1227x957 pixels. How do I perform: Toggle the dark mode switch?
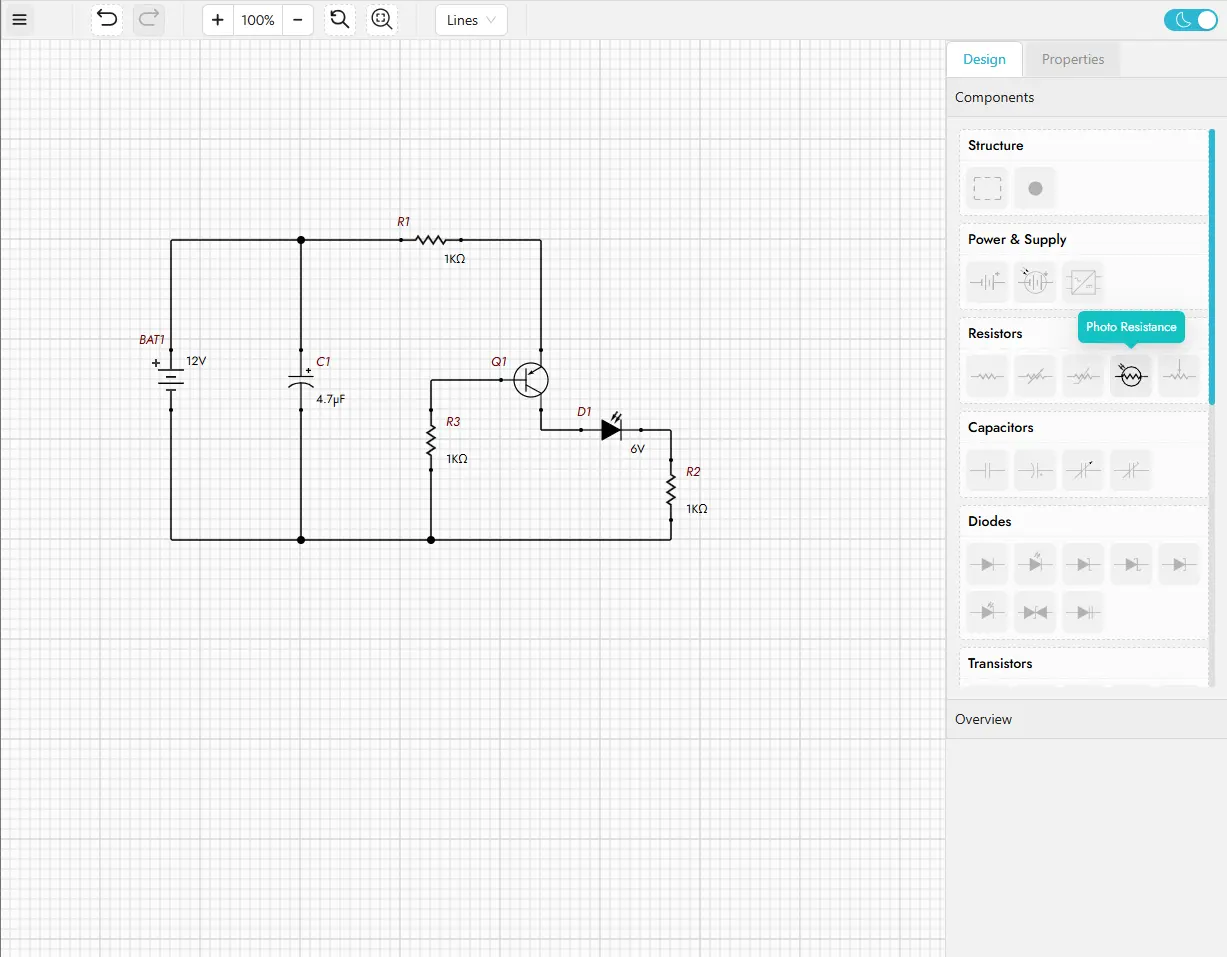click(x=1190, y=20)
